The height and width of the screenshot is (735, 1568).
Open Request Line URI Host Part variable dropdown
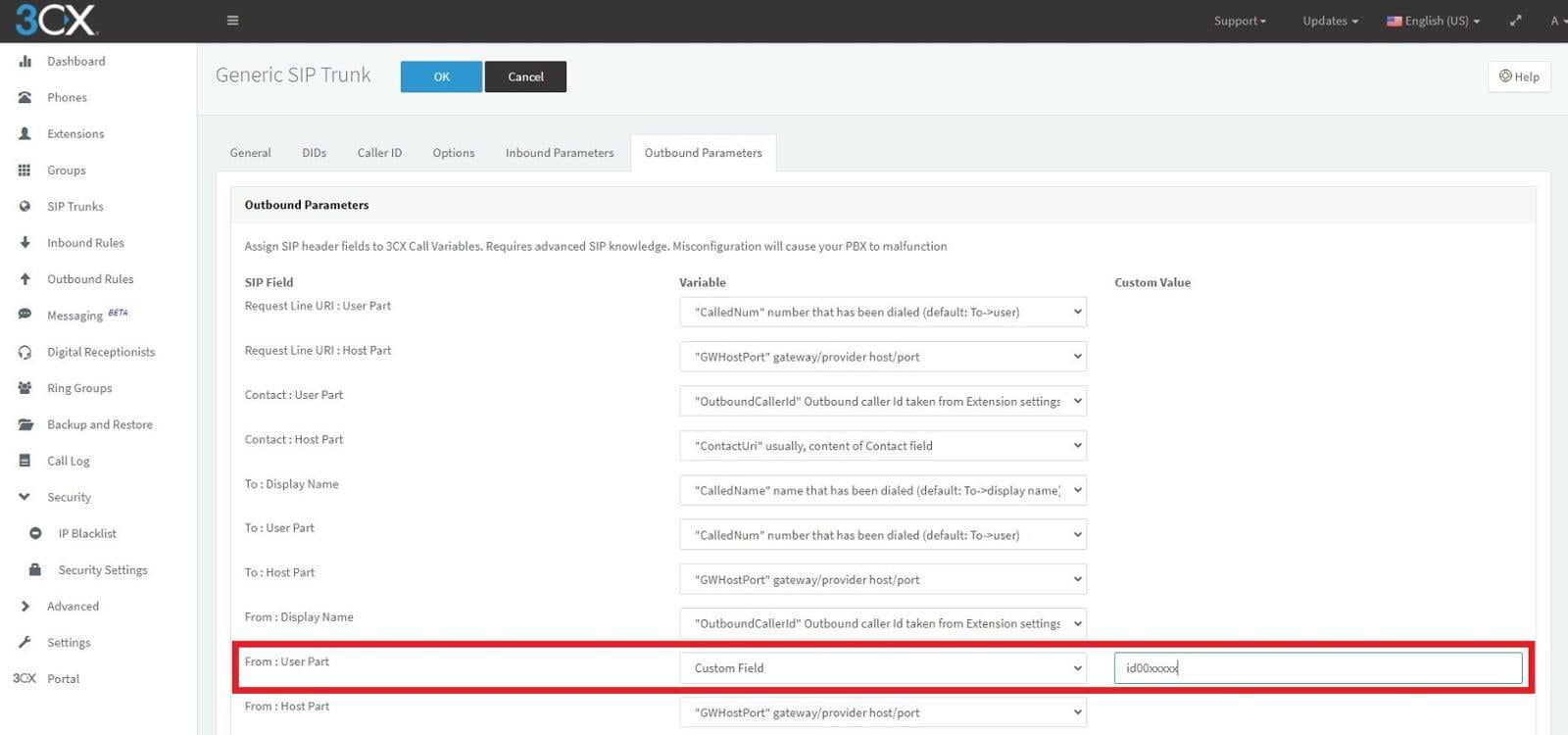coord(883,357)
